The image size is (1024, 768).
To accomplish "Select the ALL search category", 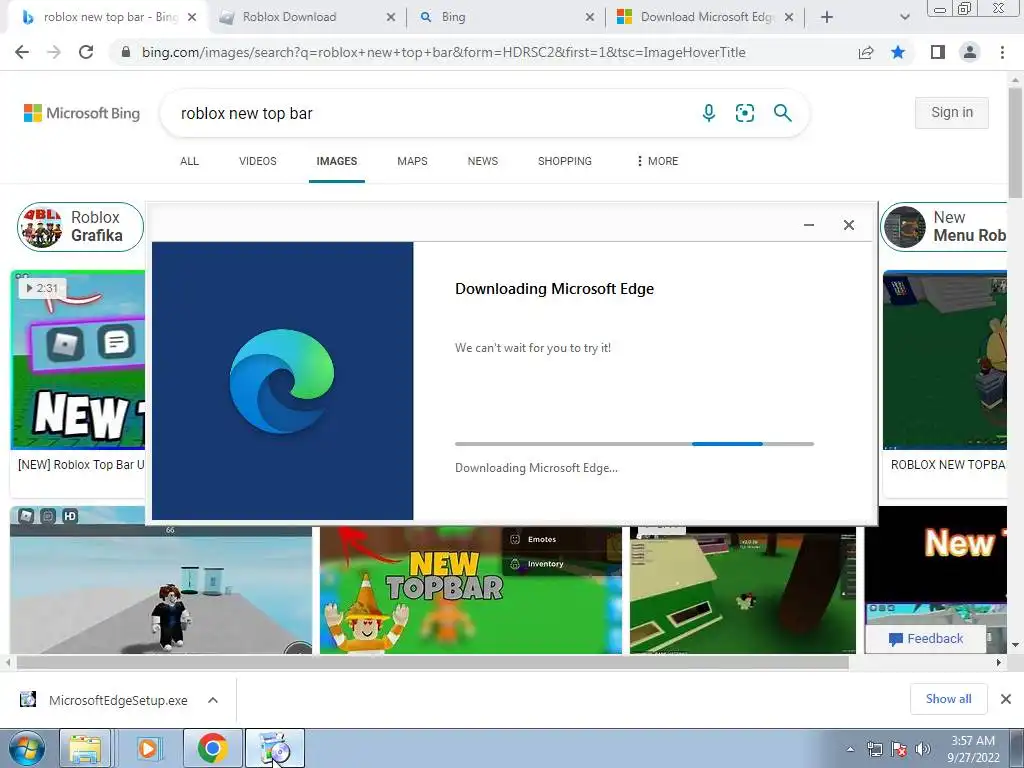I will [x=189, y=161].
